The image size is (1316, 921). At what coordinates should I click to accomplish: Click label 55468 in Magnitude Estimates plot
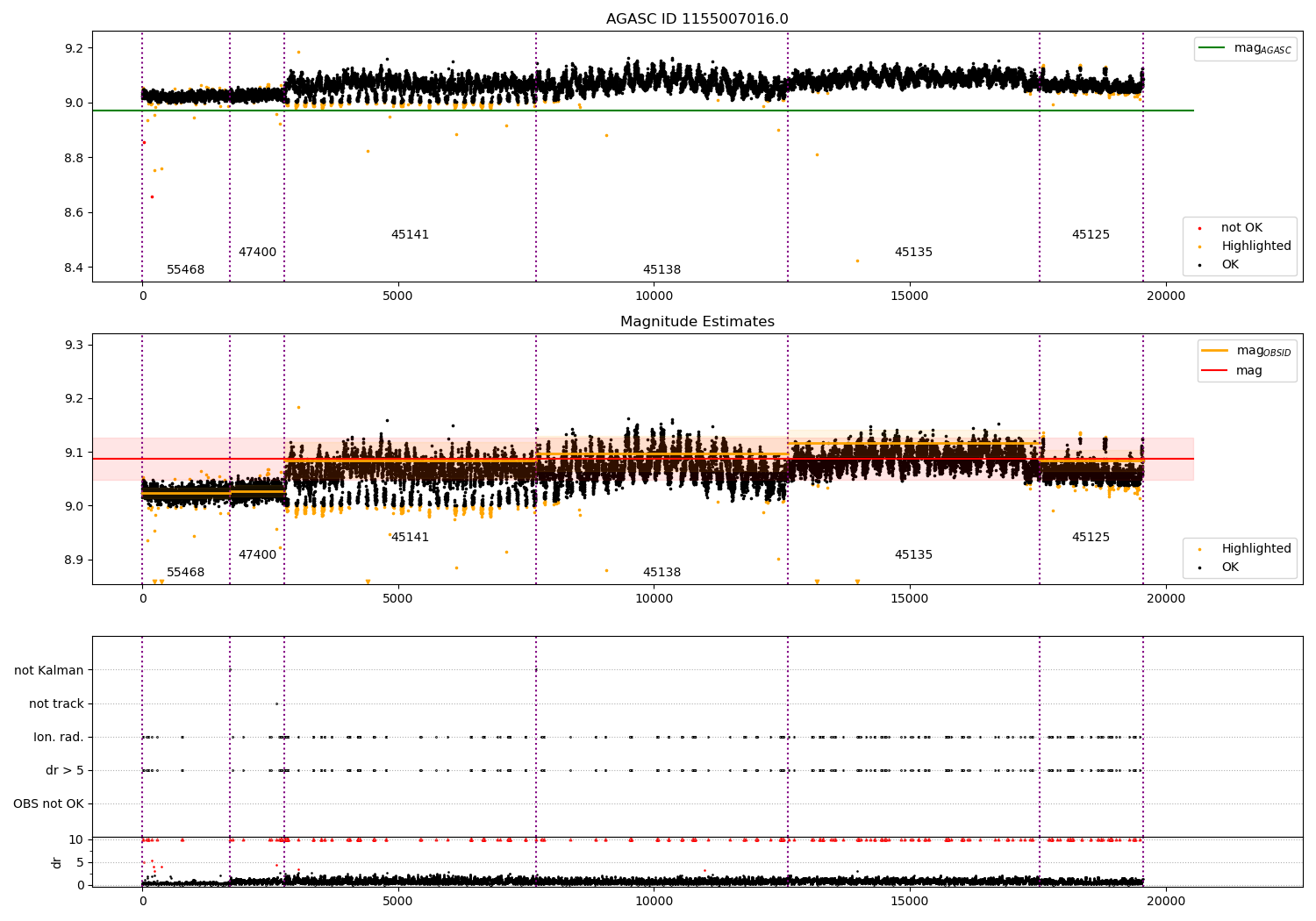pos(185,573)
